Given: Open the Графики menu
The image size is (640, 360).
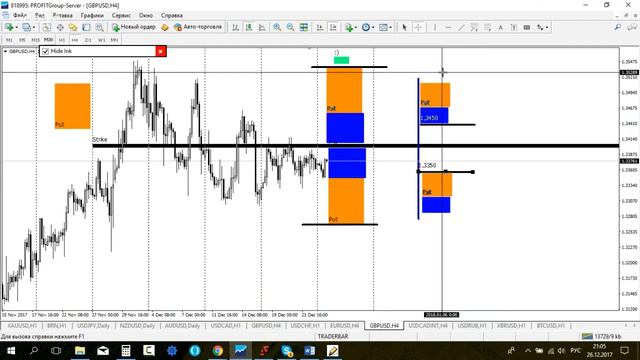Looking at the screenshot, I should (92, 15).
